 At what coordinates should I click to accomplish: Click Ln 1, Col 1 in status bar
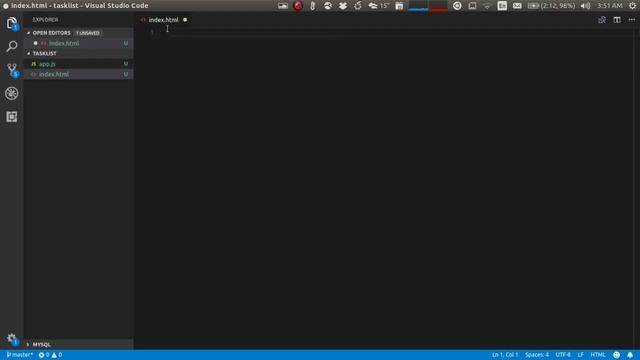505,355
